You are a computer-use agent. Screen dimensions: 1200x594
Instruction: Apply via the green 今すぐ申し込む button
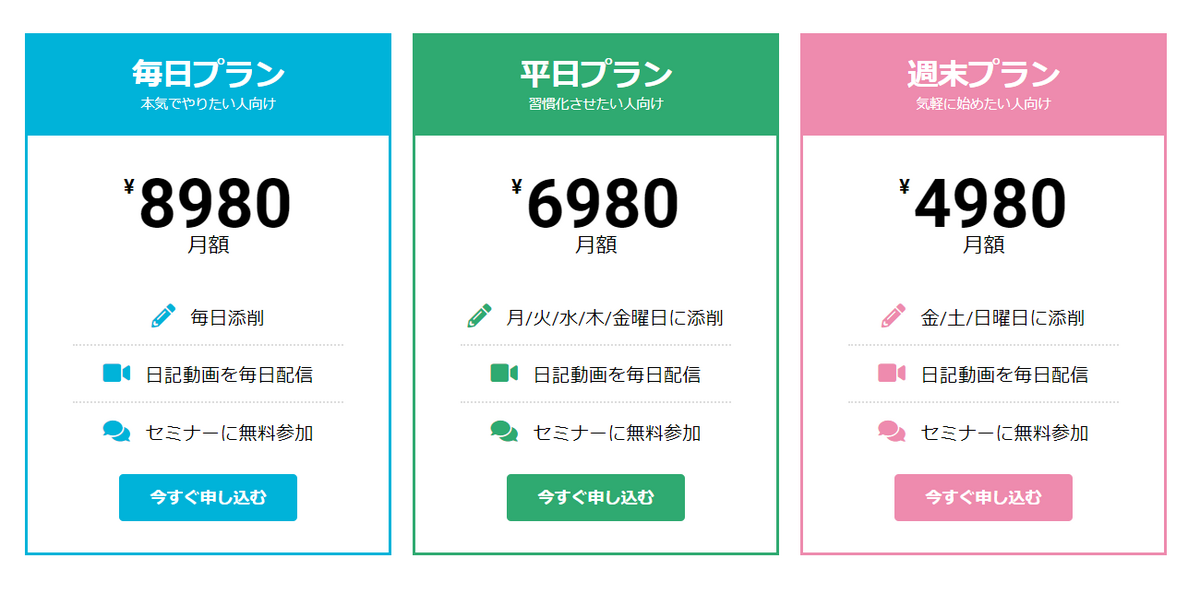596,497
